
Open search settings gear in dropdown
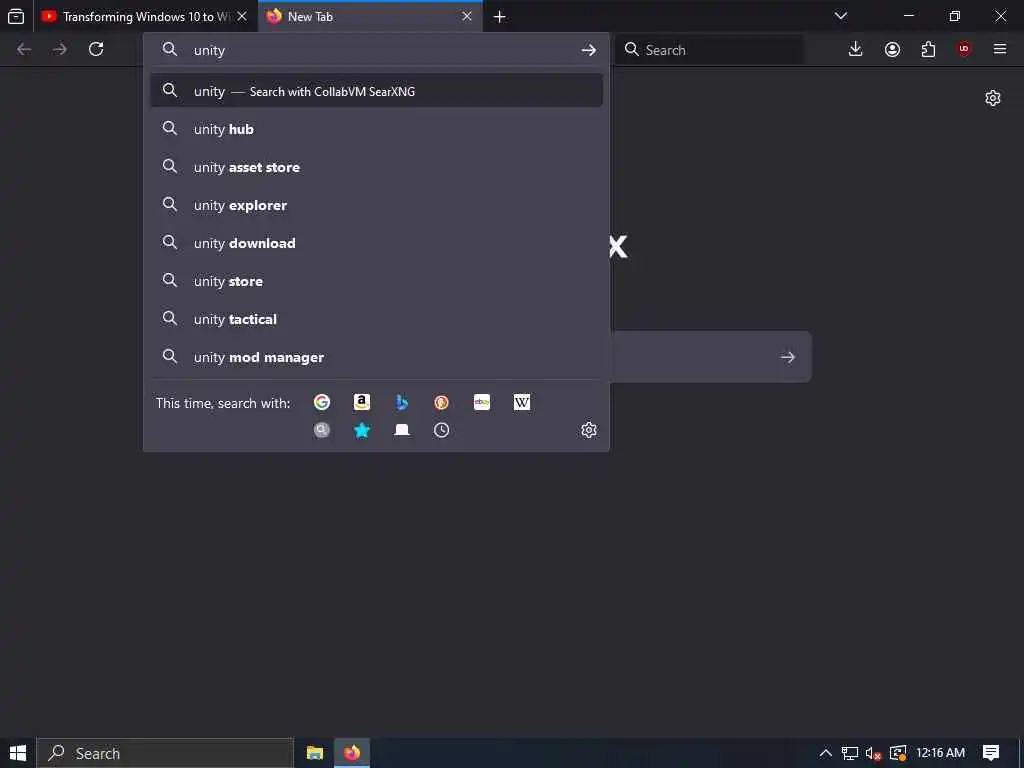pos(588,430)
